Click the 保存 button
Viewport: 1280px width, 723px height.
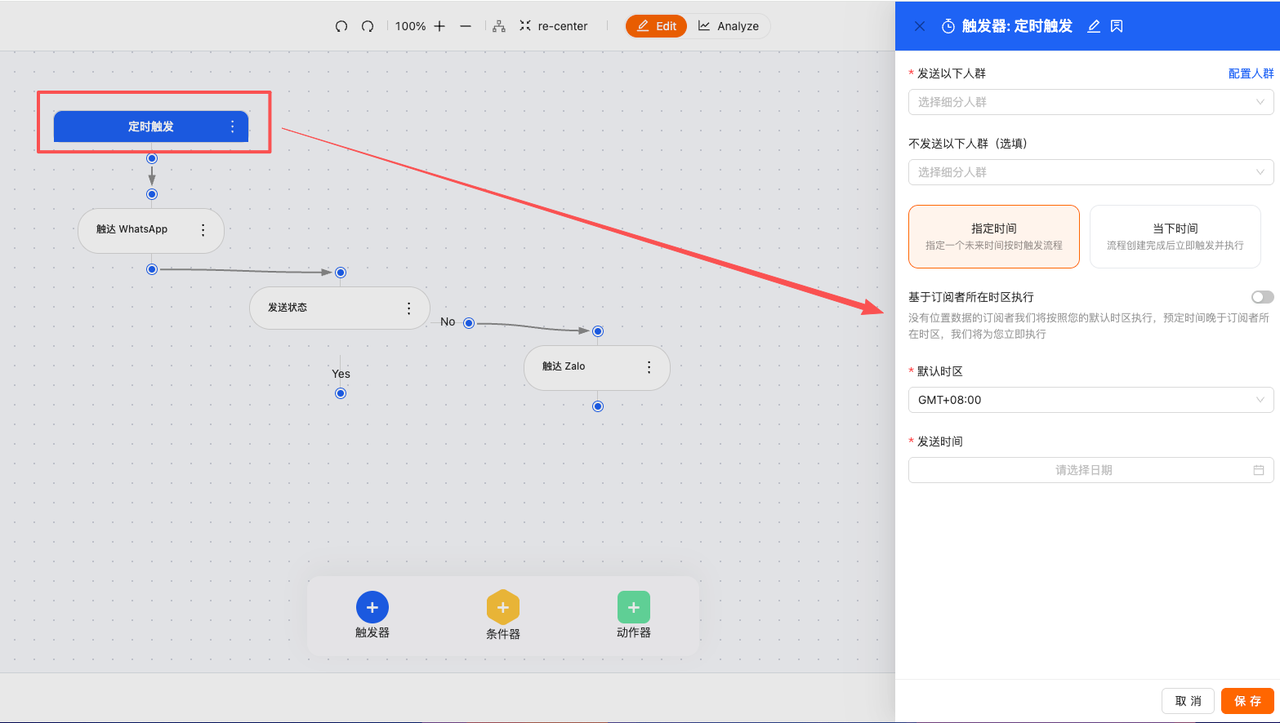coord(1248,701)
